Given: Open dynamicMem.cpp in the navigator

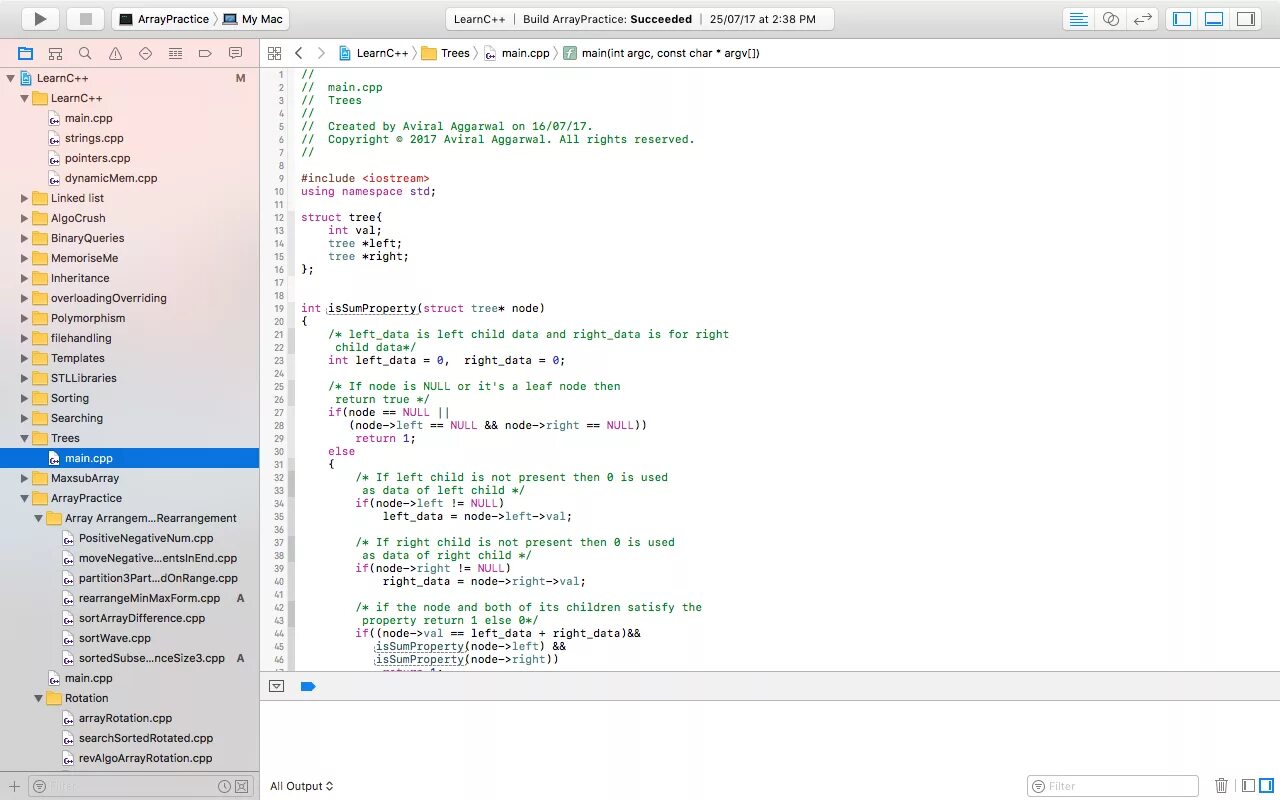Looking at the screenshot, I should (x=110, y=178).
